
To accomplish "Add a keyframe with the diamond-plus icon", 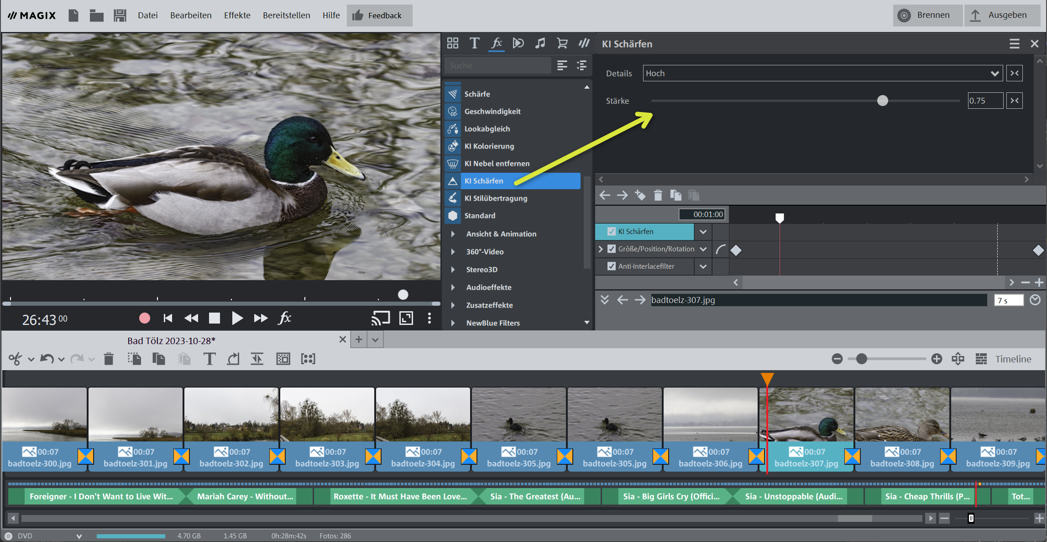I will click(x=640, y=195).
